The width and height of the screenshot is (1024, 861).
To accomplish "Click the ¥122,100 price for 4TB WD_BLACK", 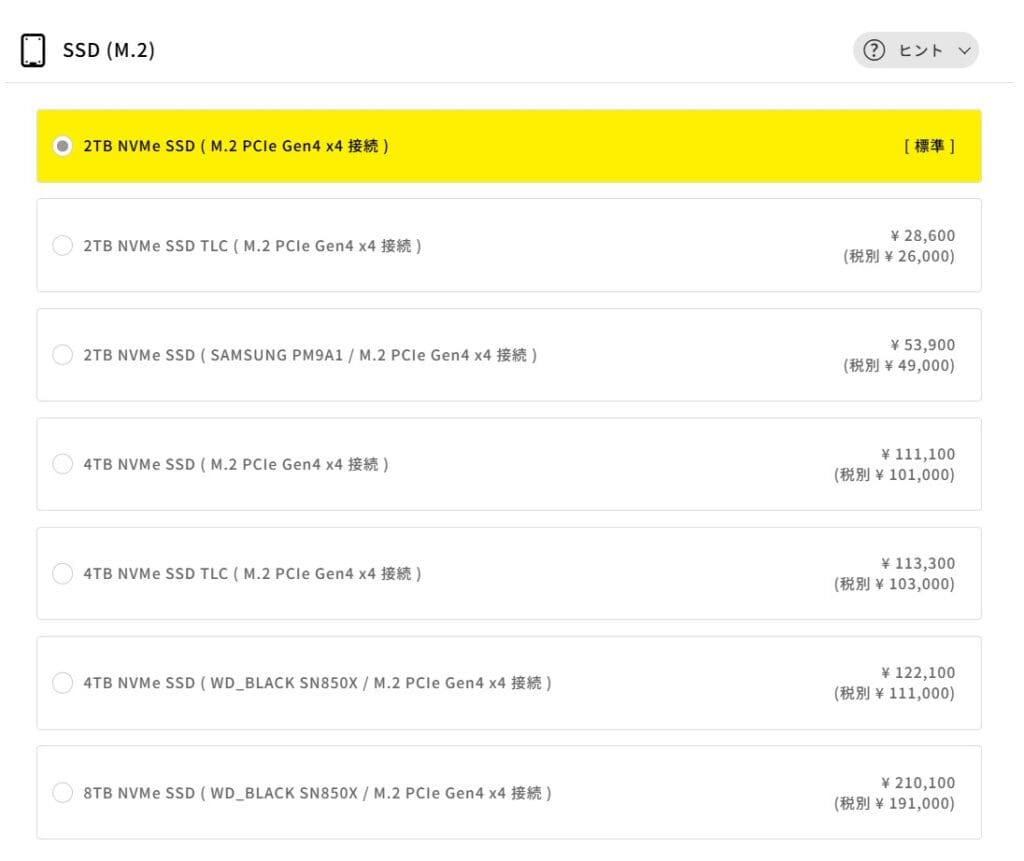I will tap(918, 673).
